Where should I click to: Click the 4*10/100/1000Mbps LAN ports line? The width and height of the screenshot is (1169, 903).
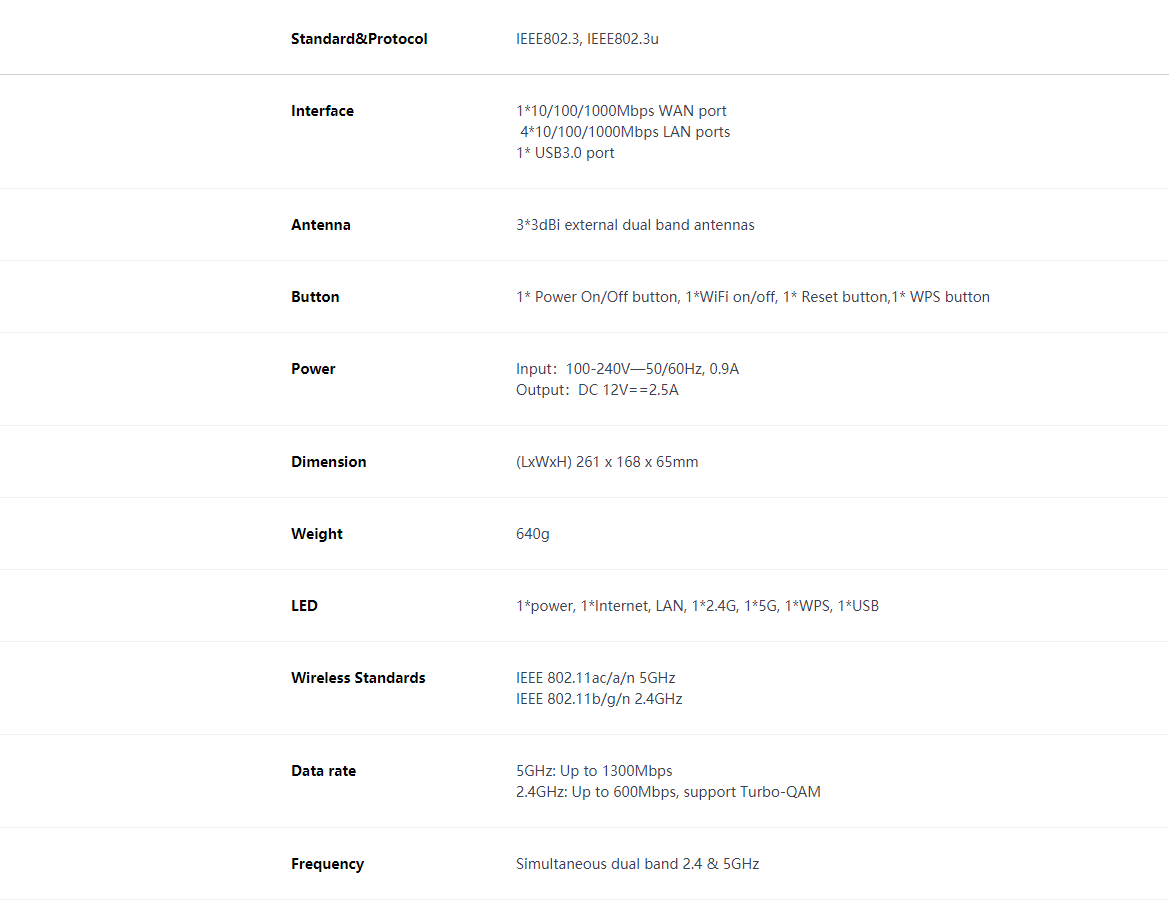point(625,132)
